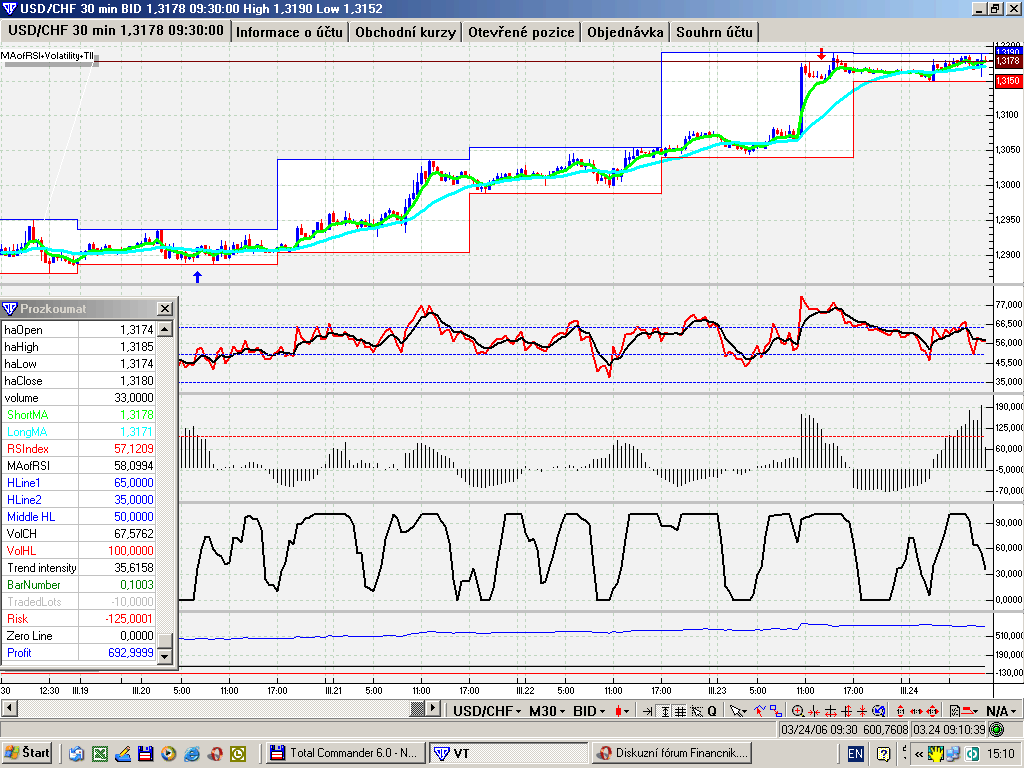The height and width of the screenshot is (768, 1024).
Task: Click the compress vertical axis icon
Action: click(863, 711)
